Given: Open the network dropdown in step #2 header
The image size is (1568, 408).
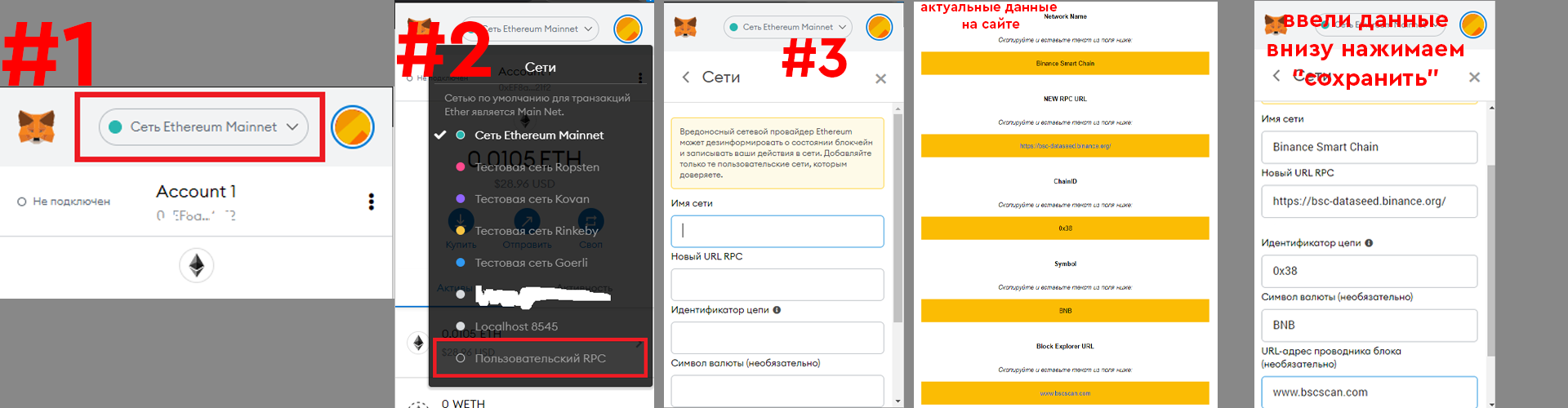Looking at the screenshot, I should coord(535,29).
